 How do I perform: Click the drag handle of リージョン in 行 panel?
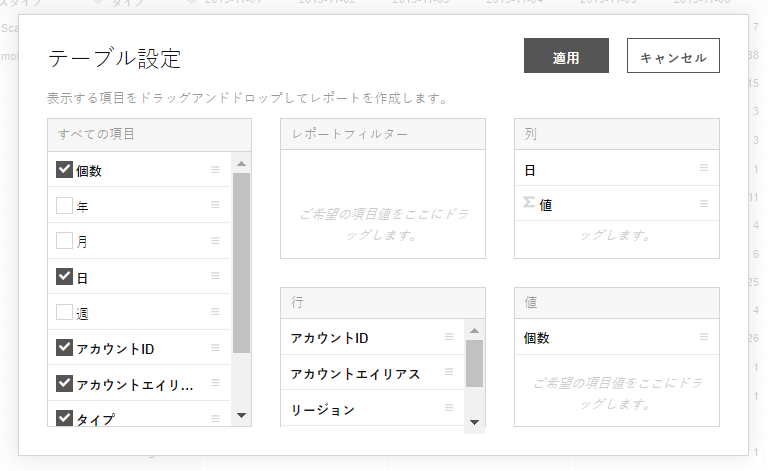click(449, 408)
